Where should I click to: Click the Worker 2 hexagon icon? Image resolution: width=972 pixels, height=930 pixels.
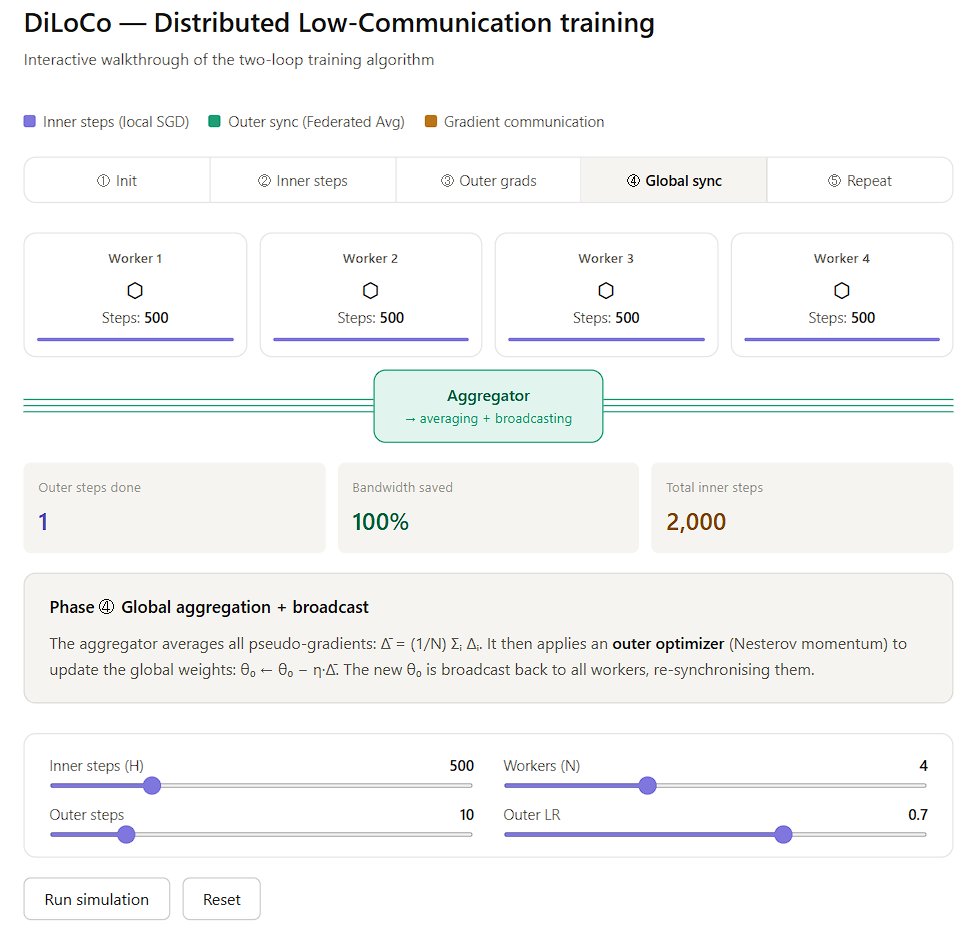[x=371, y=290]
